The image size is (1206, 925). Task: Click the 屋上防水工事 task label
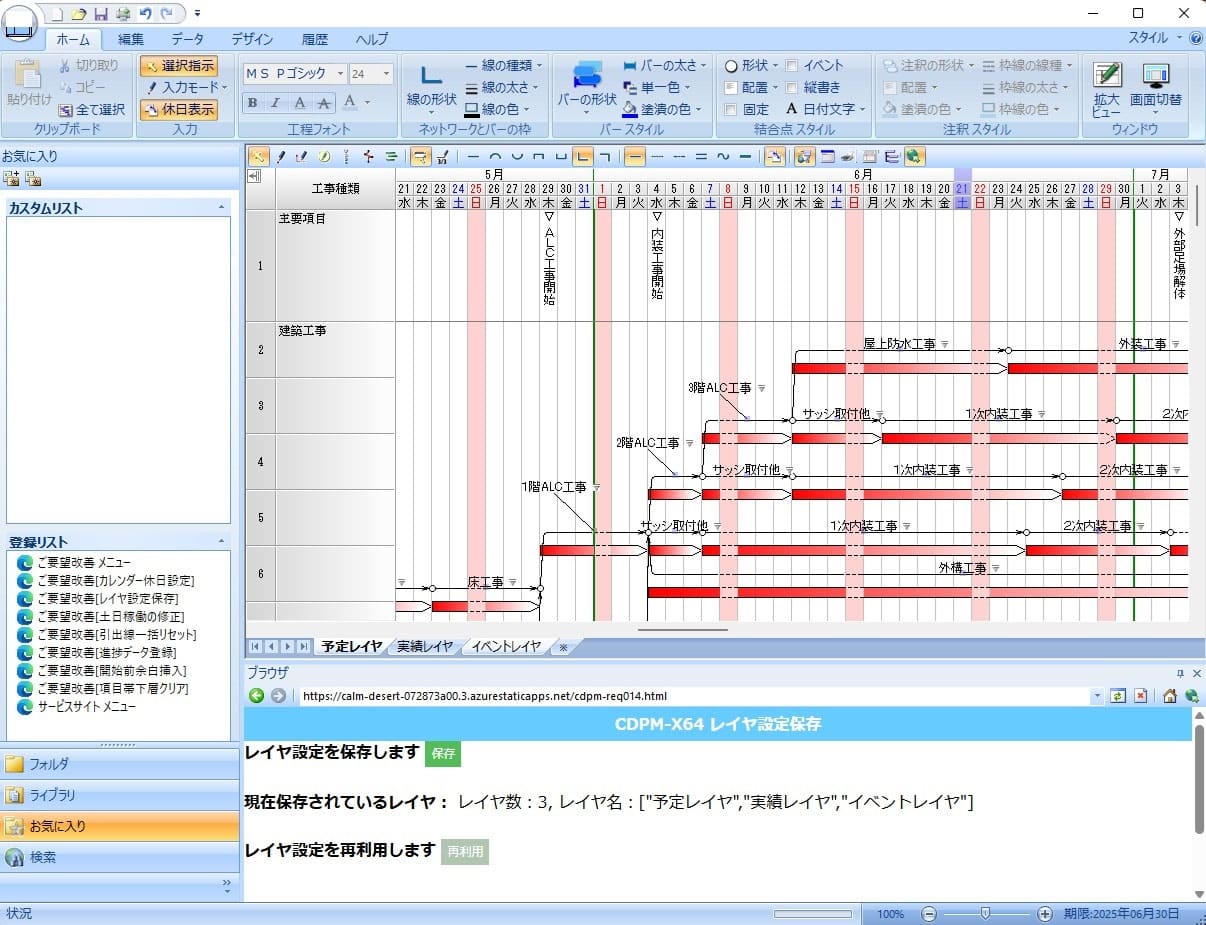coord(899,344)
